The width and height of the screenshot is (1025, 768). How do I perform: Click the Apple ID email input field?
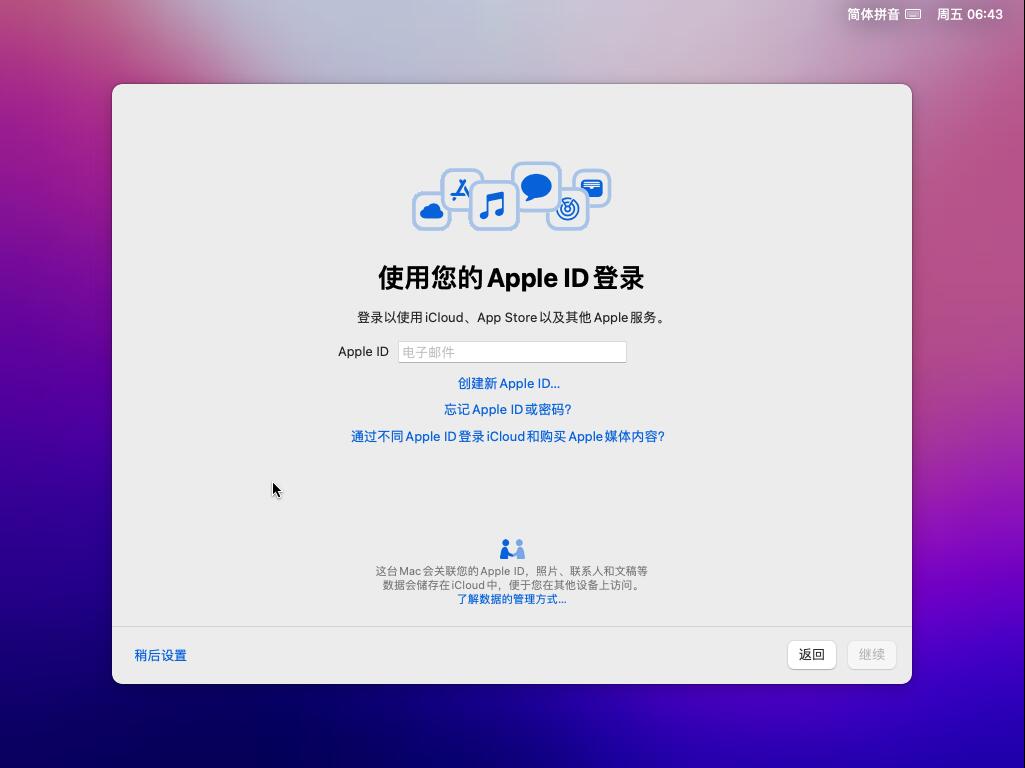pyautogui.click(x=512, y=351)
